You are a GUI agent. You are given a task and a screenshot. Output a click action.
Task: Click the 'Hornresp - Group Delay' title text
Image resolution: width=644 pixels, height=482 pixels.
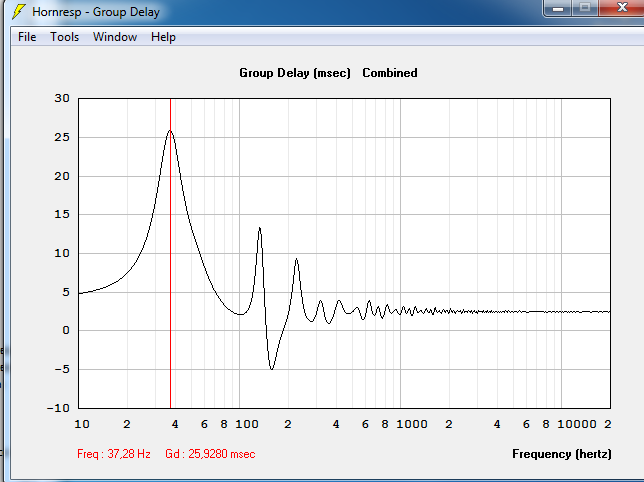pyautogui.click(x=96, y=12)
